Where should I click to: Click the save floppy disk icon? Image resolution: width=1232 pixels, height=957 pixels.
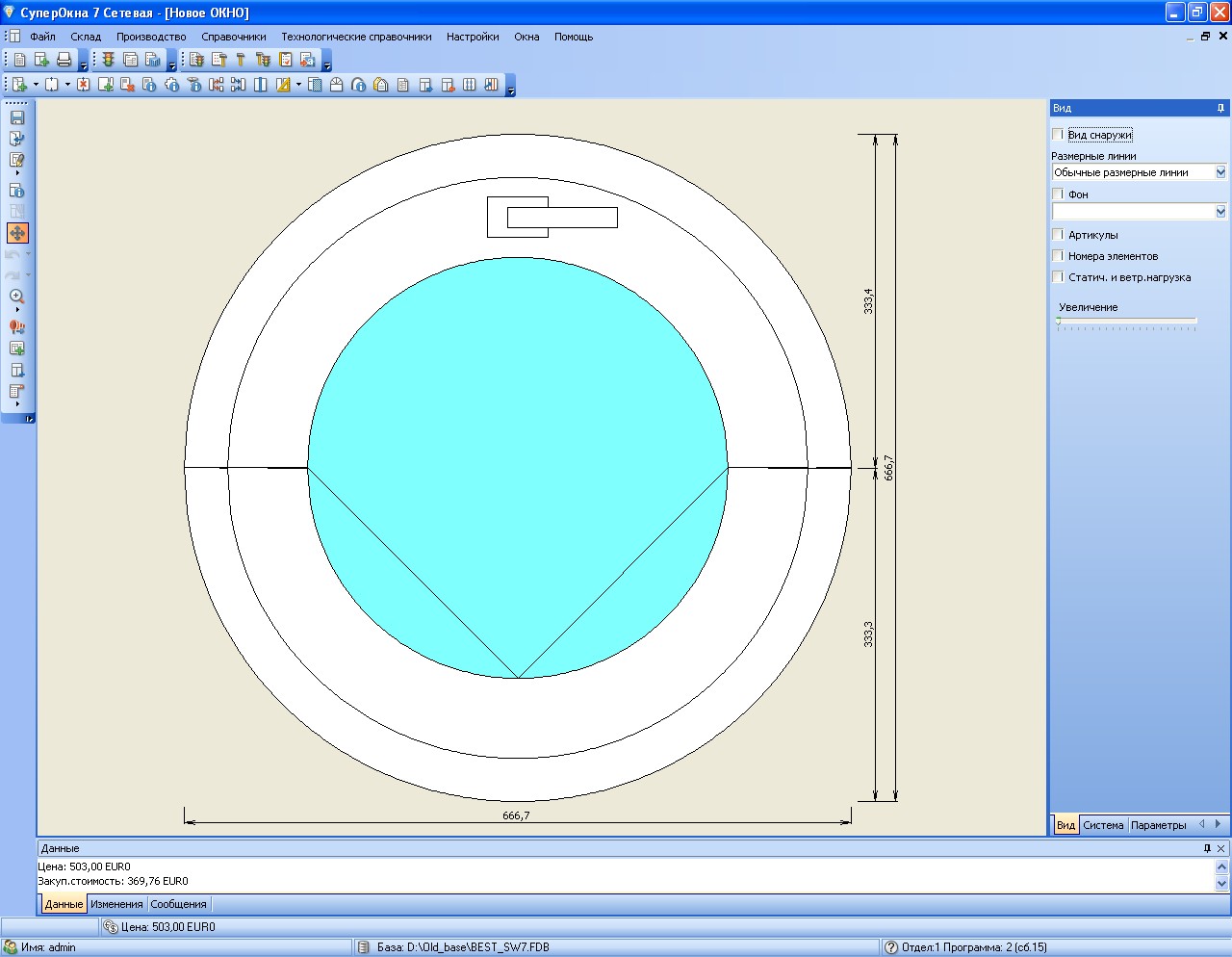click(x=17, y=117)
